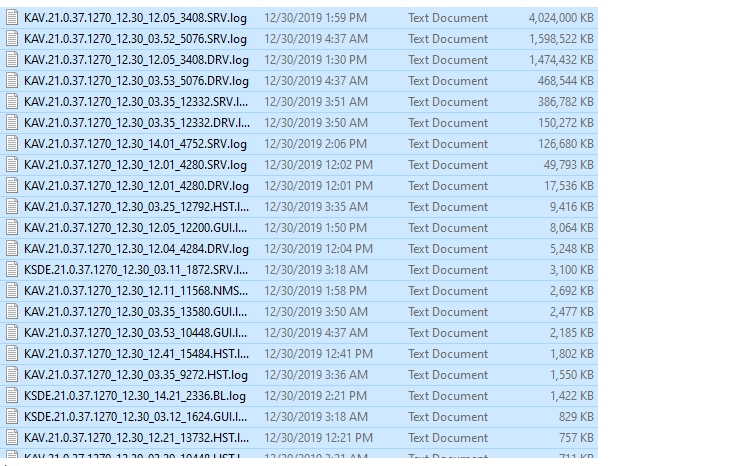Click icon of 03.35_13580.GUI file
Viewport: 742px width, 466px height.
pyautogui.click(x=12, y=312)
